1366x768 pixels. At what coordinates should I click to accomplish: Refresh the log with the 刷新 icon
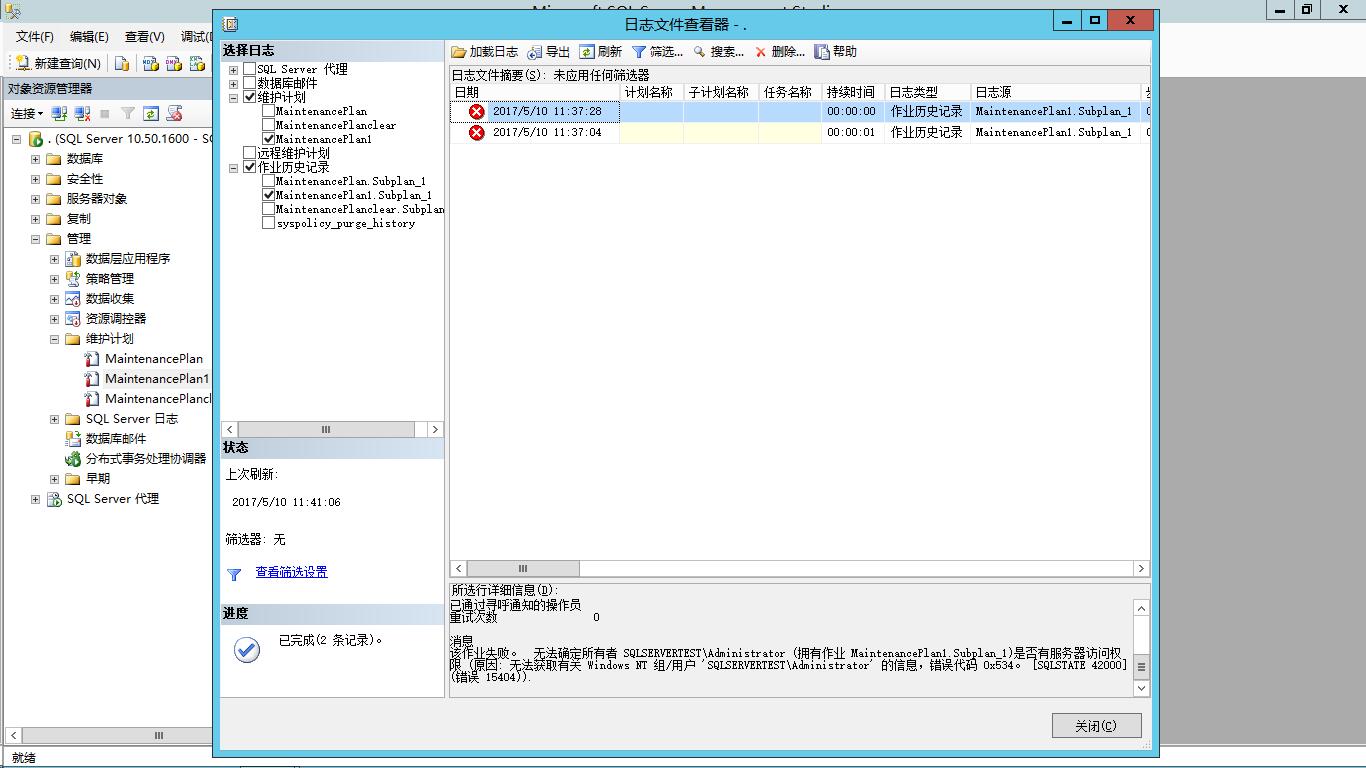click(587, 52)
